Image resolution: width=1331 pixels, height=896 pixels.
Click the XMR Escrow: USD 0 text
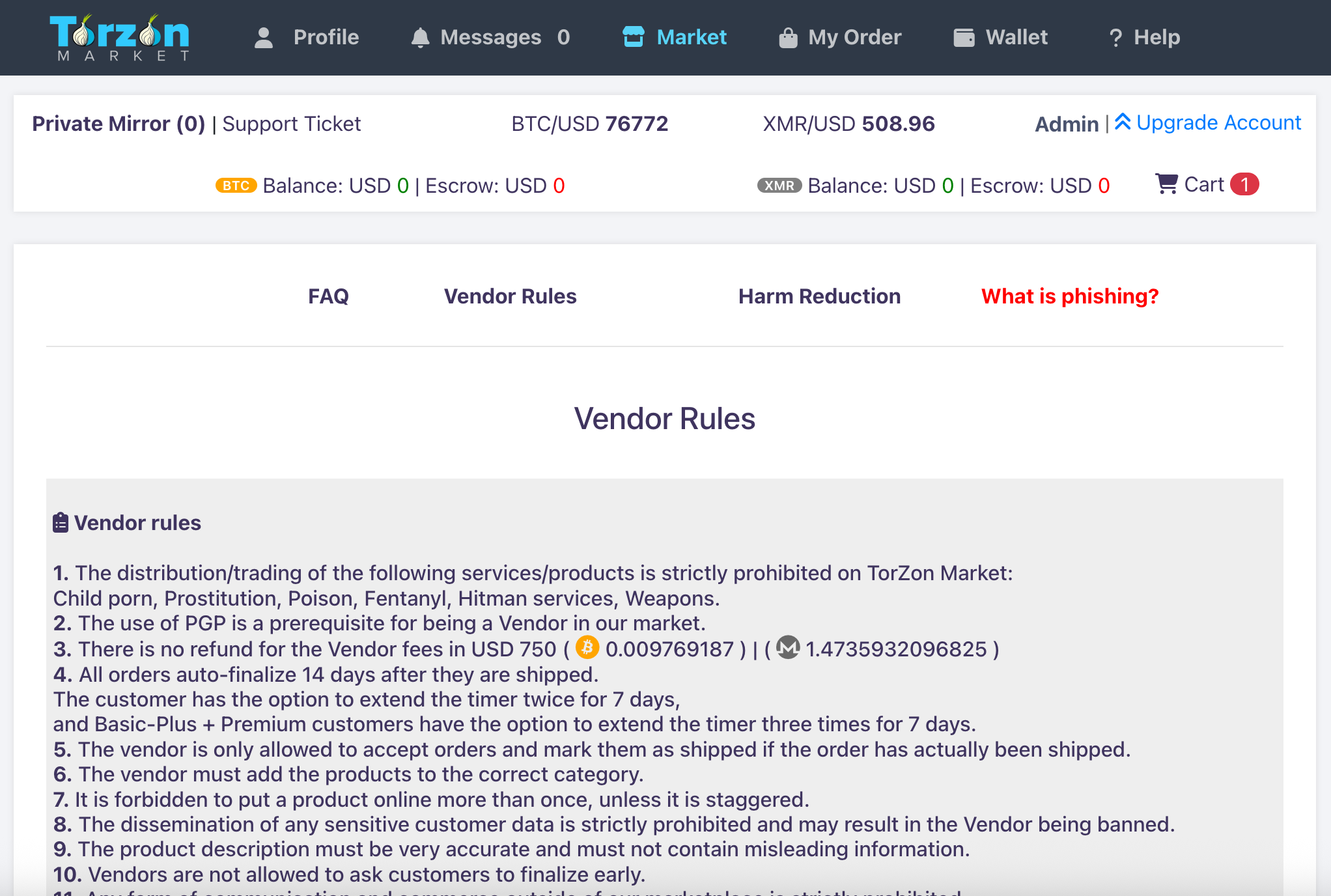click(1040, 186)
